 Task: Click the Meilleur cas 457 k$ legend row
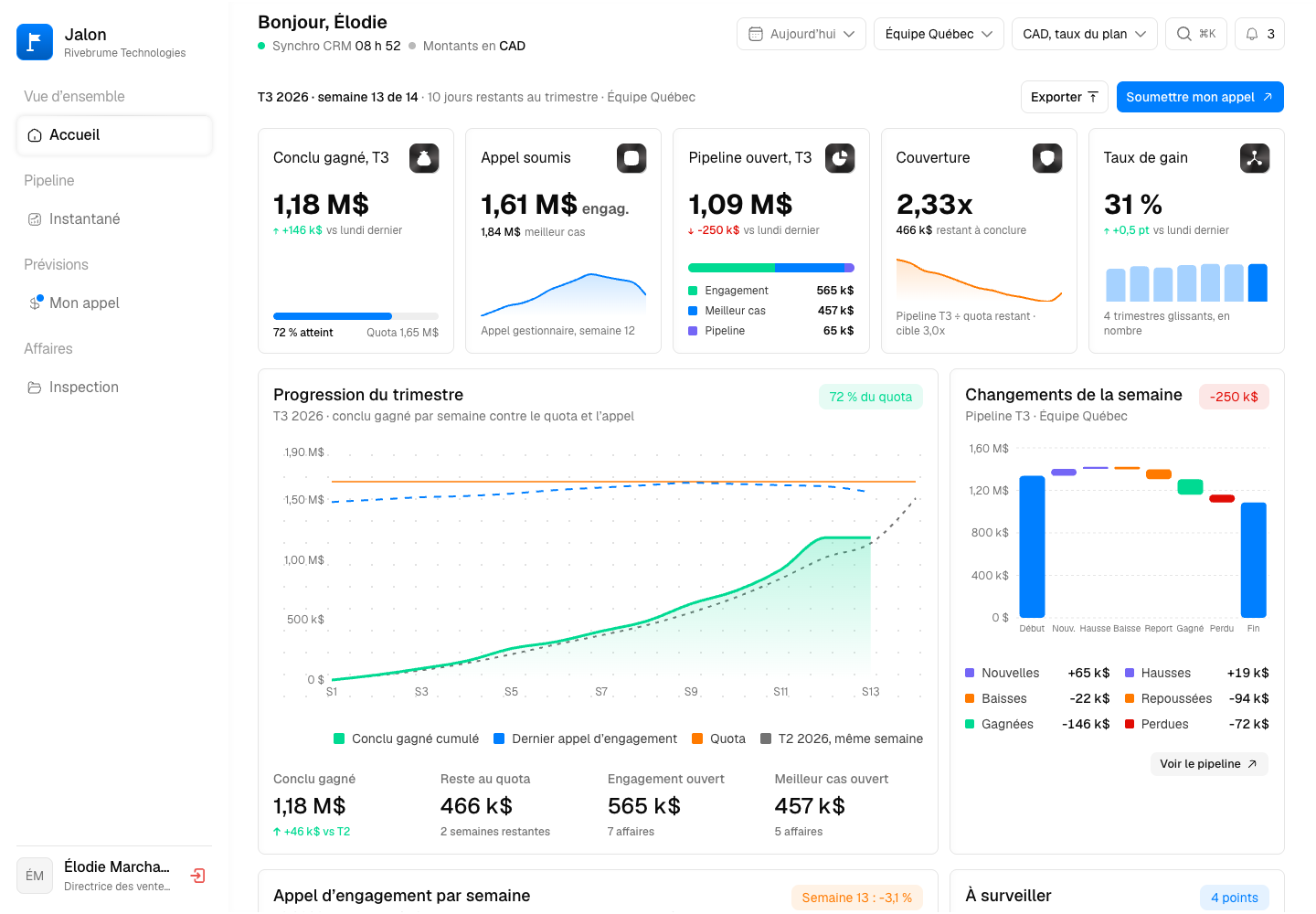(770, 311)
